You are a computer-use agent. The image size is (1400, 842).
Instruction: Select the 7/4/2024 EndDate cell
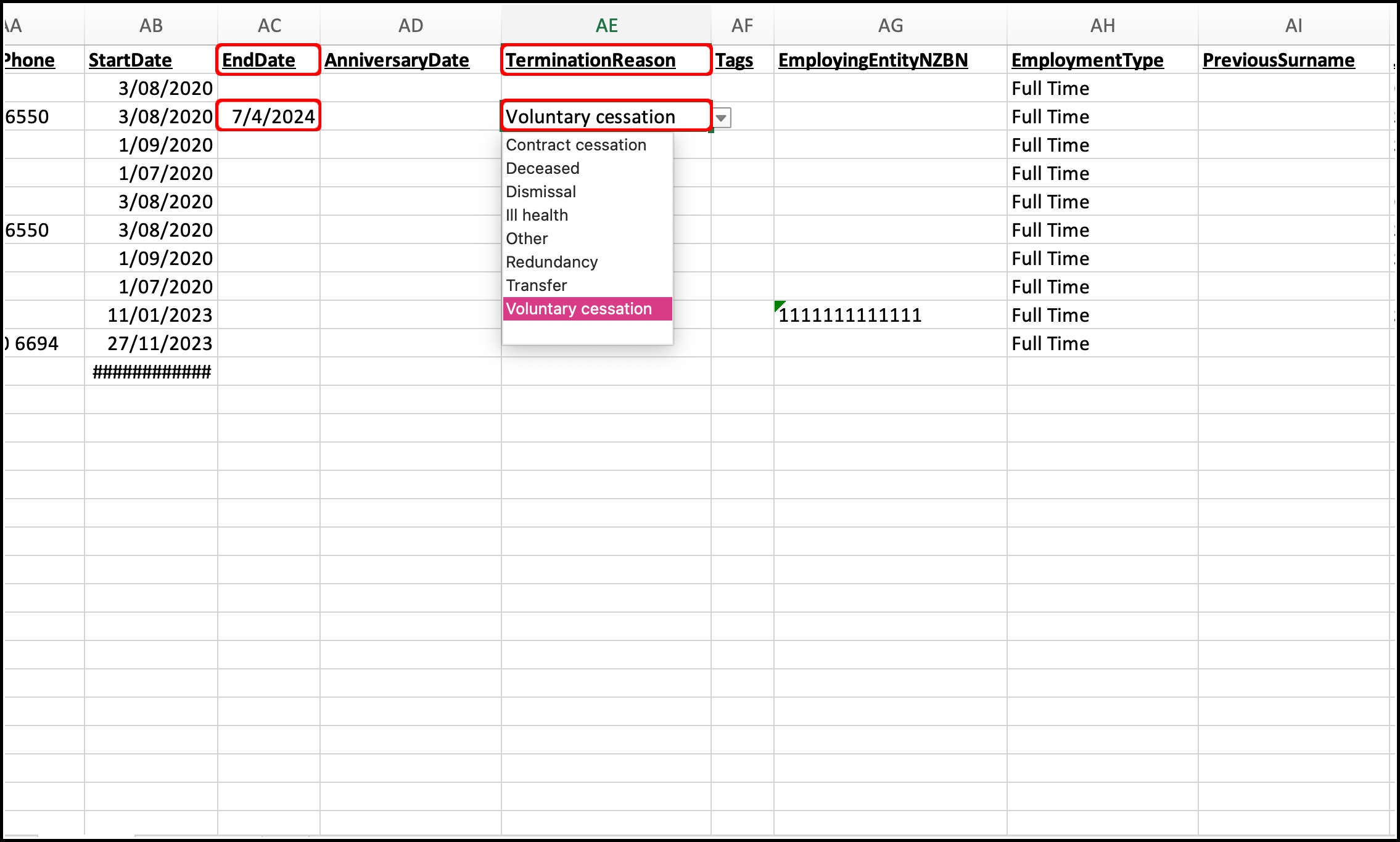pos(269,116)
